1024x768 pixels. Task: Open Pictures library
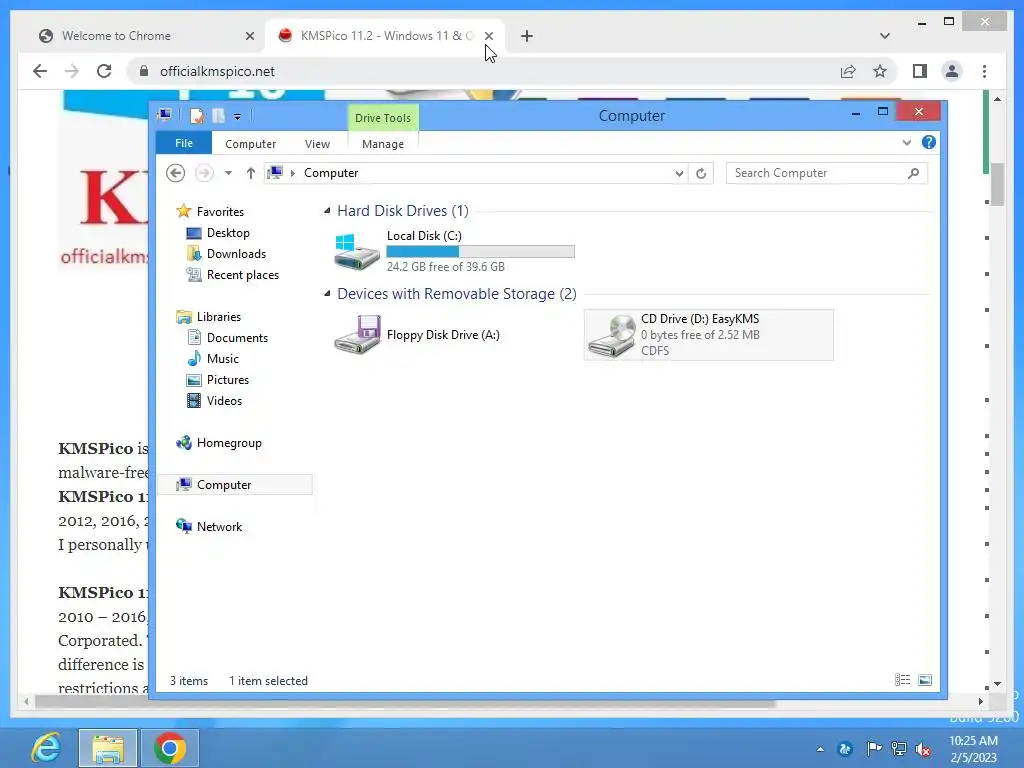click(227, 379)
